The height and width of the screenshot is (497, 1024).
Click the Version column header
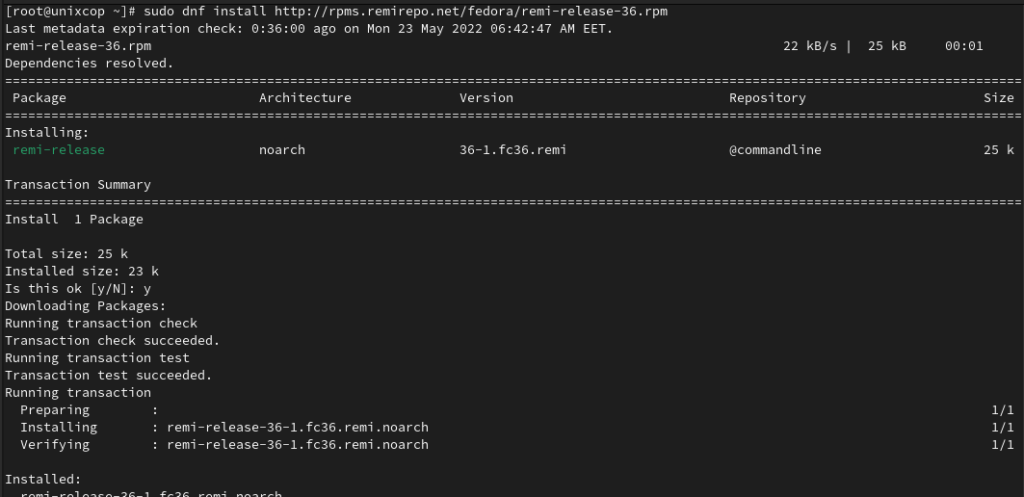[x=486, y=98]
